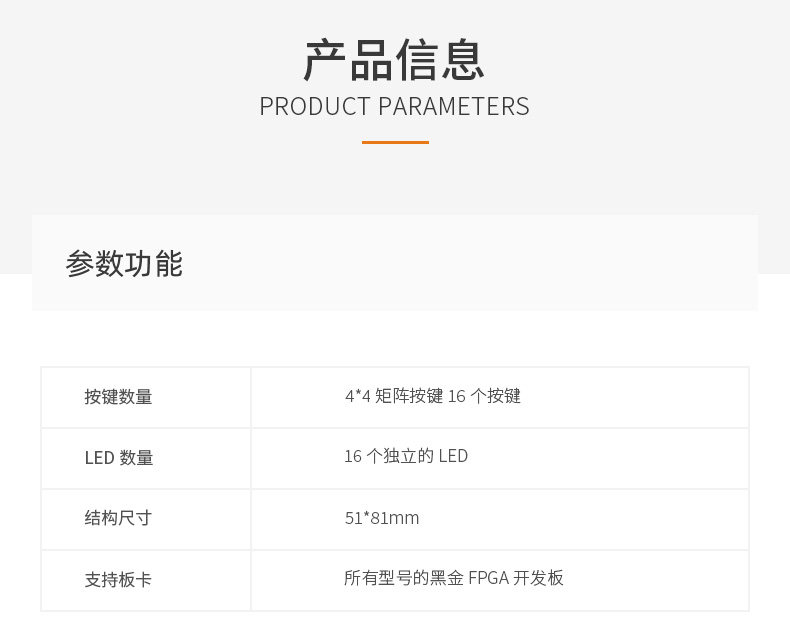This screenshot has width=790, height=643.
Task: Click the word FPGA in the last row
Action: tap(489, 578)
